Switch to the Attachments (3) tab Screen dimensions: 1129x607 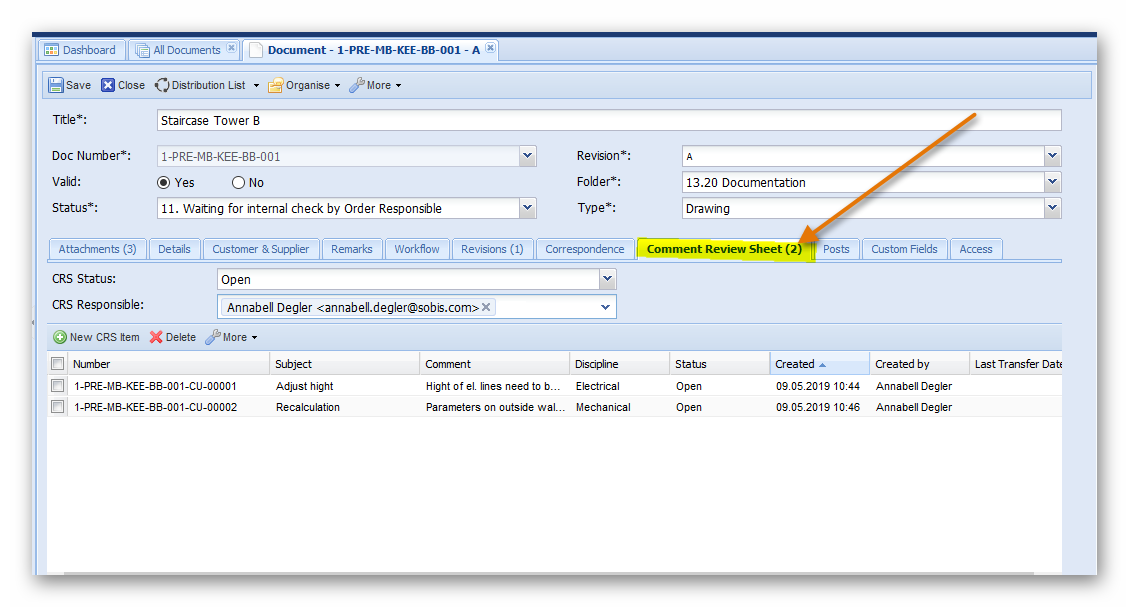pos(97,249)
